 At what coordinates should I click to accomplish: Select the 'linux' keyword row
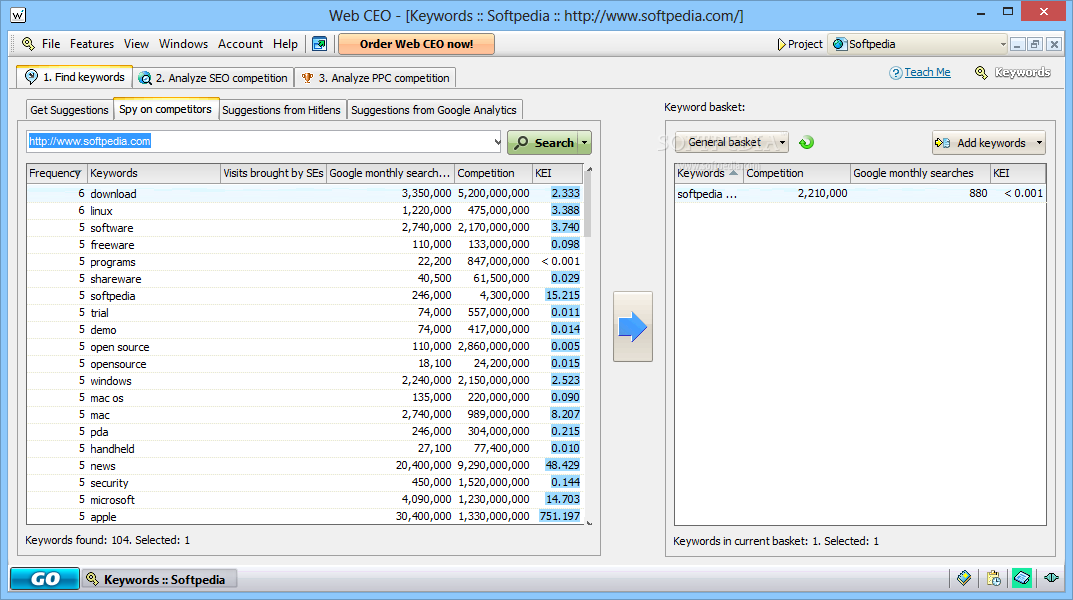[305, 211]
